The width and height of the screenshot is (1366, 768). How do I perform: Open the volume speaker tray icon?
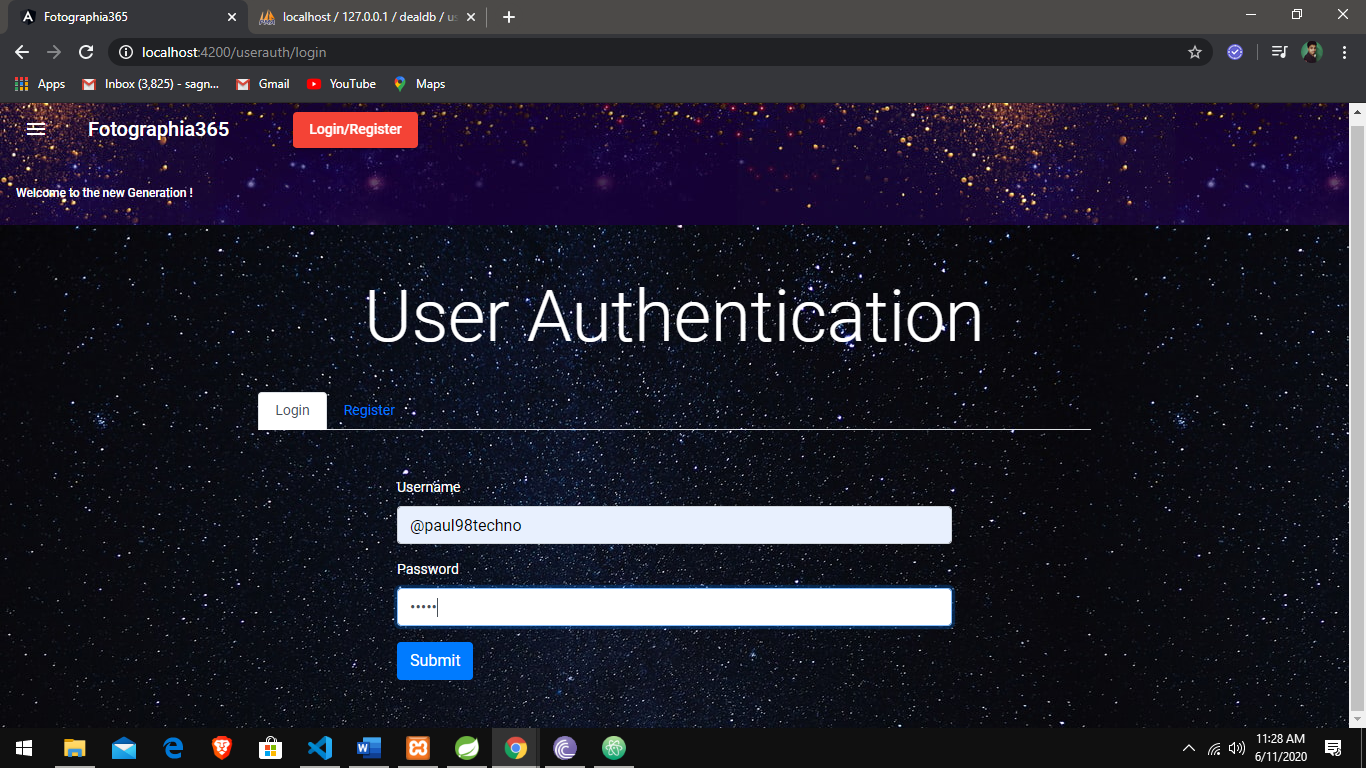(x=1237, y=748)
